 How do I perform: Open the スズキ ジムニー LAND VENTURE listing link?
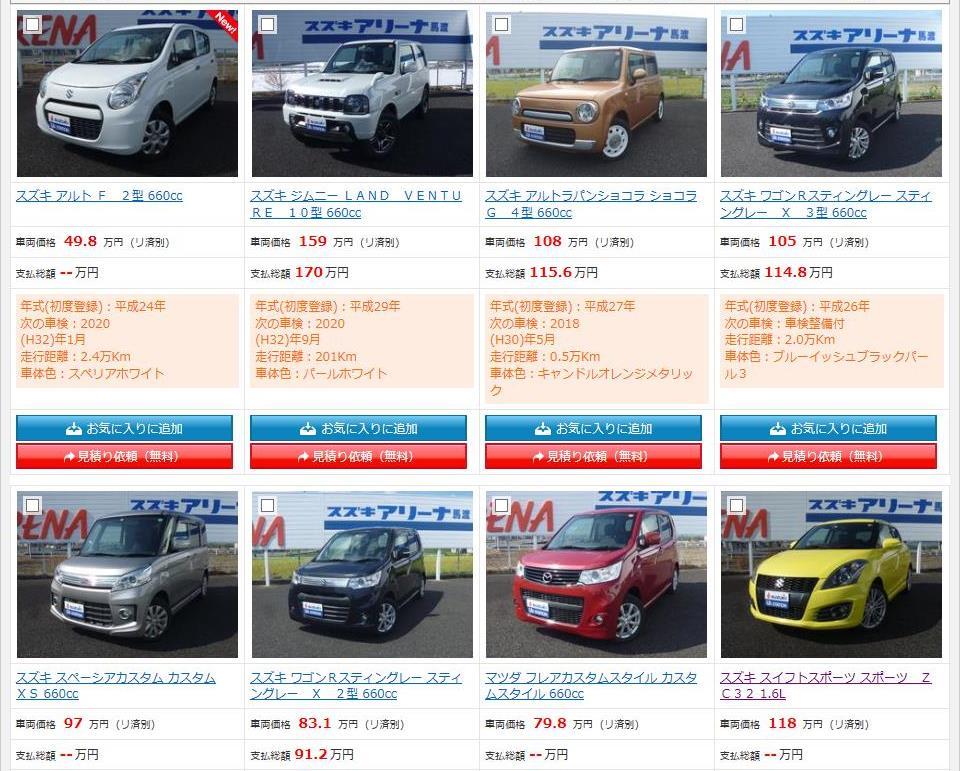click(x=356, y=204)
